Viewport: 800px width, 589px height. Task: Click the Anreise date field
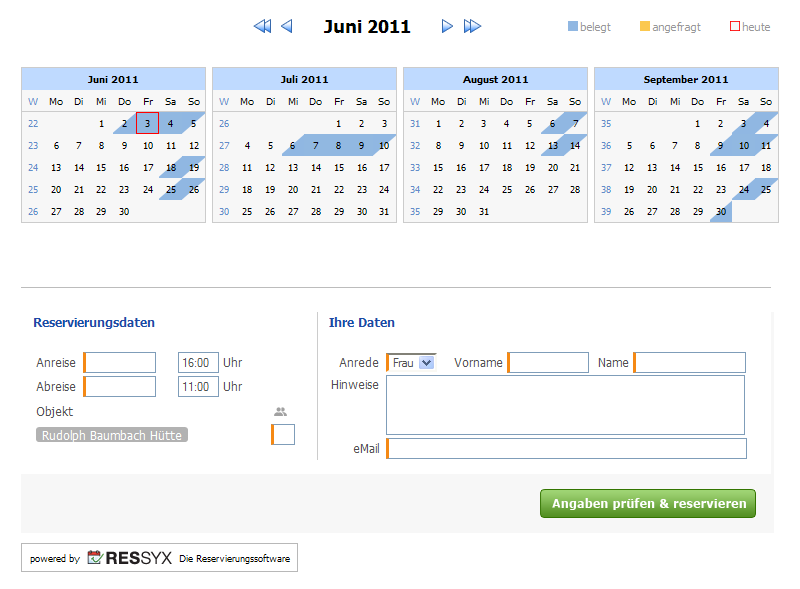121,363
